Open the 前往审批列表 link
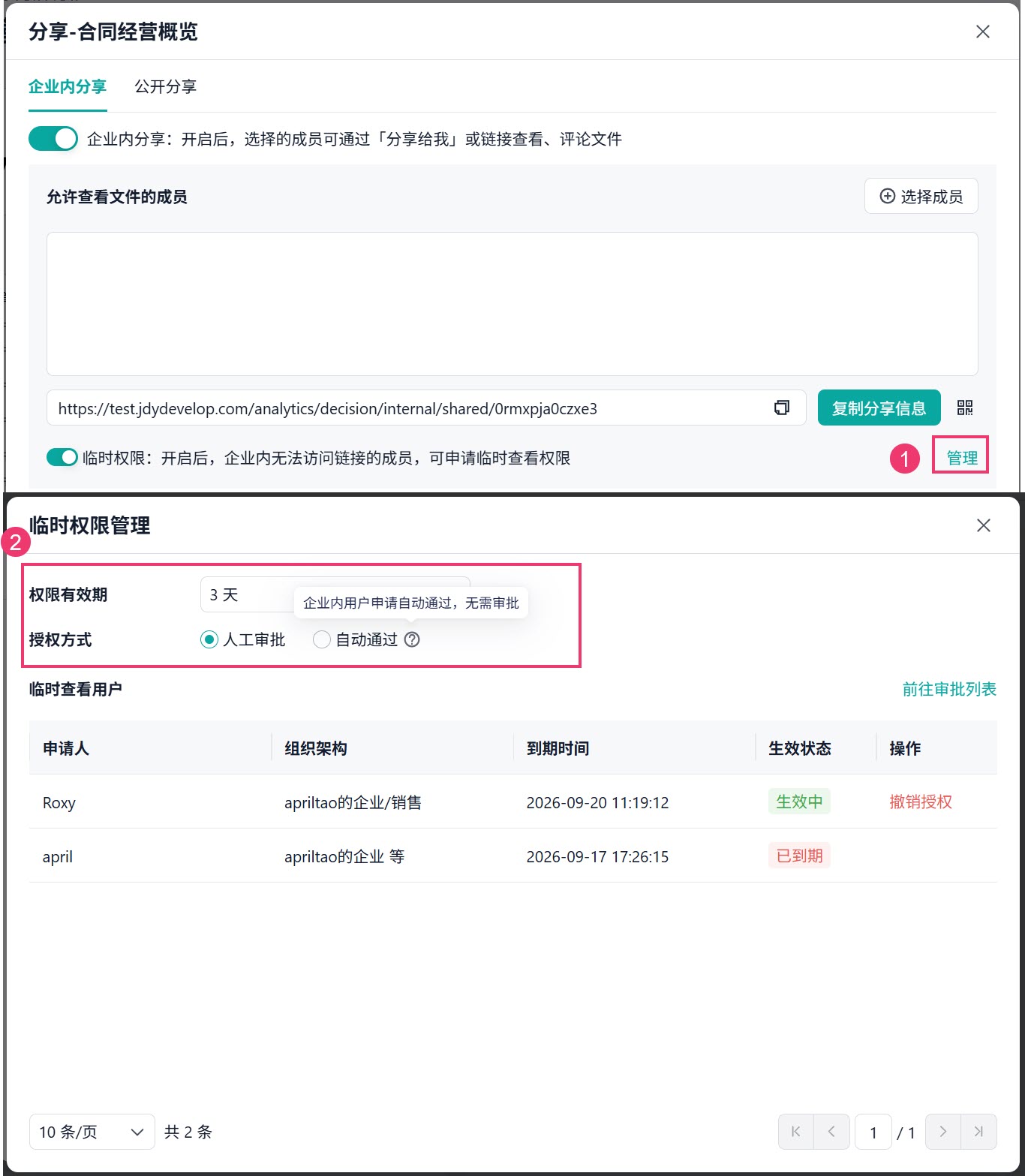The image size is (1025, 1176). click(x=949, y=689)
